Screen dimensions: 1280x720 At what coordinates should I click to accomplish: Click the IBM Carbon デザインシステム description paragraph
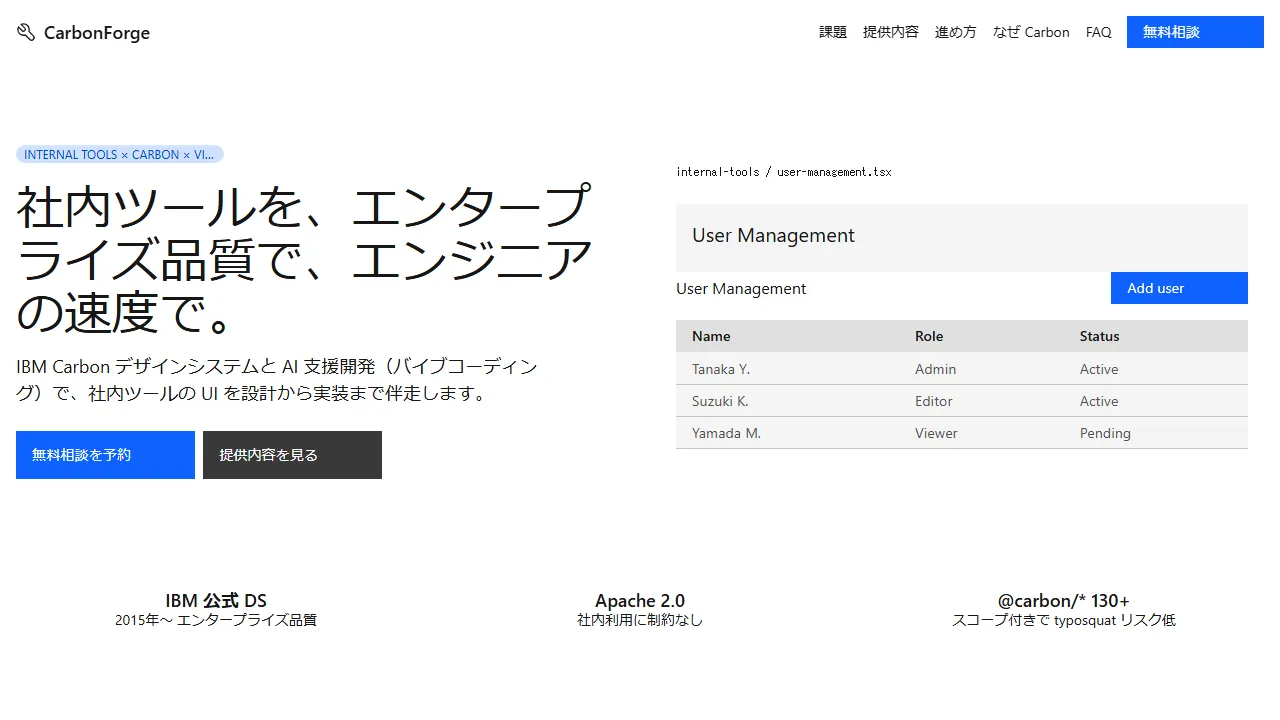coord(277,380)
